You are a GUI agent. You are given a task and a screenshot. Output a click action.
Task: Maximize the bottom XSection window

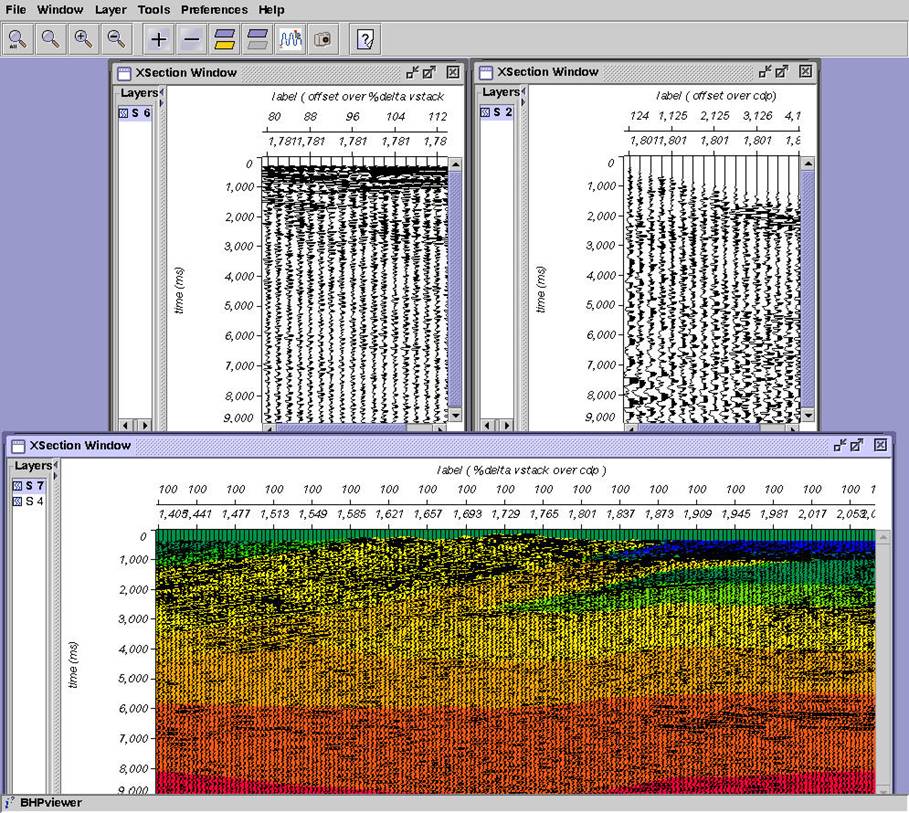(857, 445)
